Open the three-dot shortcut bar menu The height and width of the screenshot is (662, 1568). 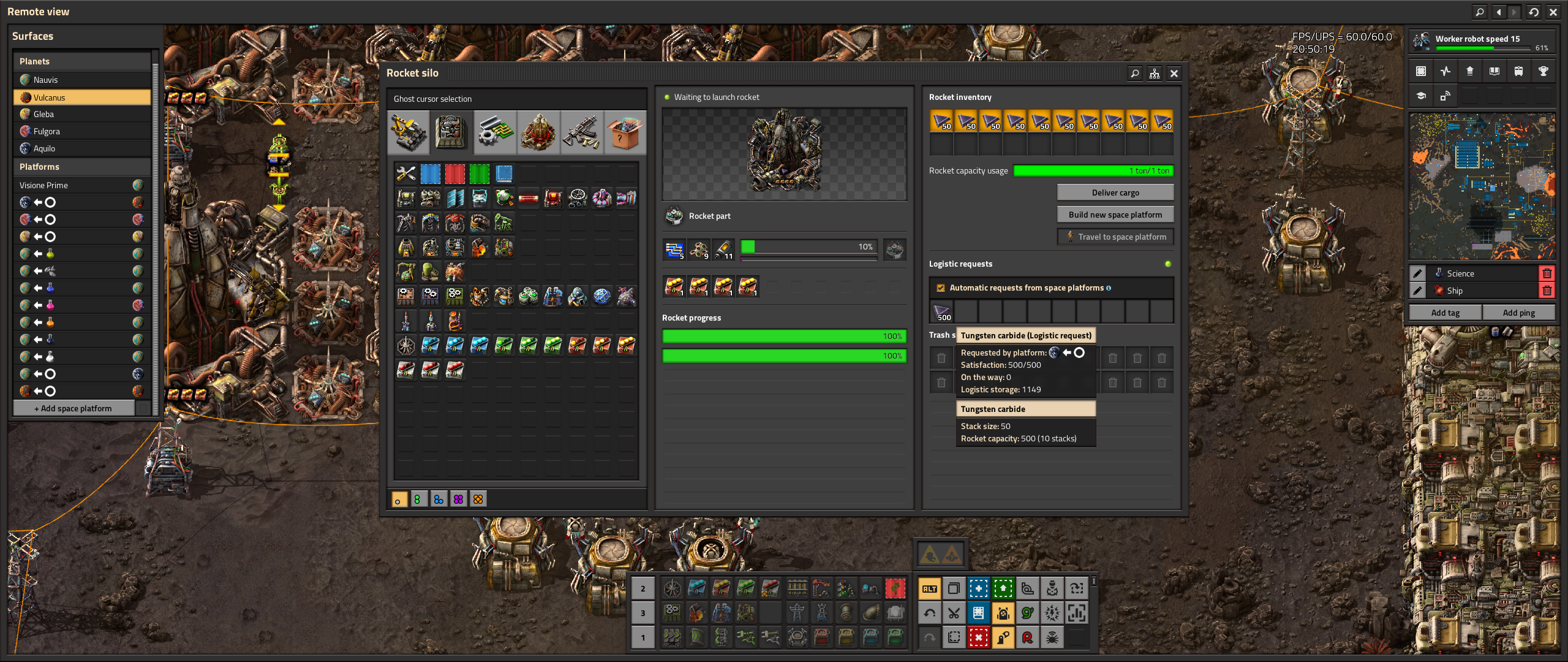pyautogui.click(x=1094, y=581)
